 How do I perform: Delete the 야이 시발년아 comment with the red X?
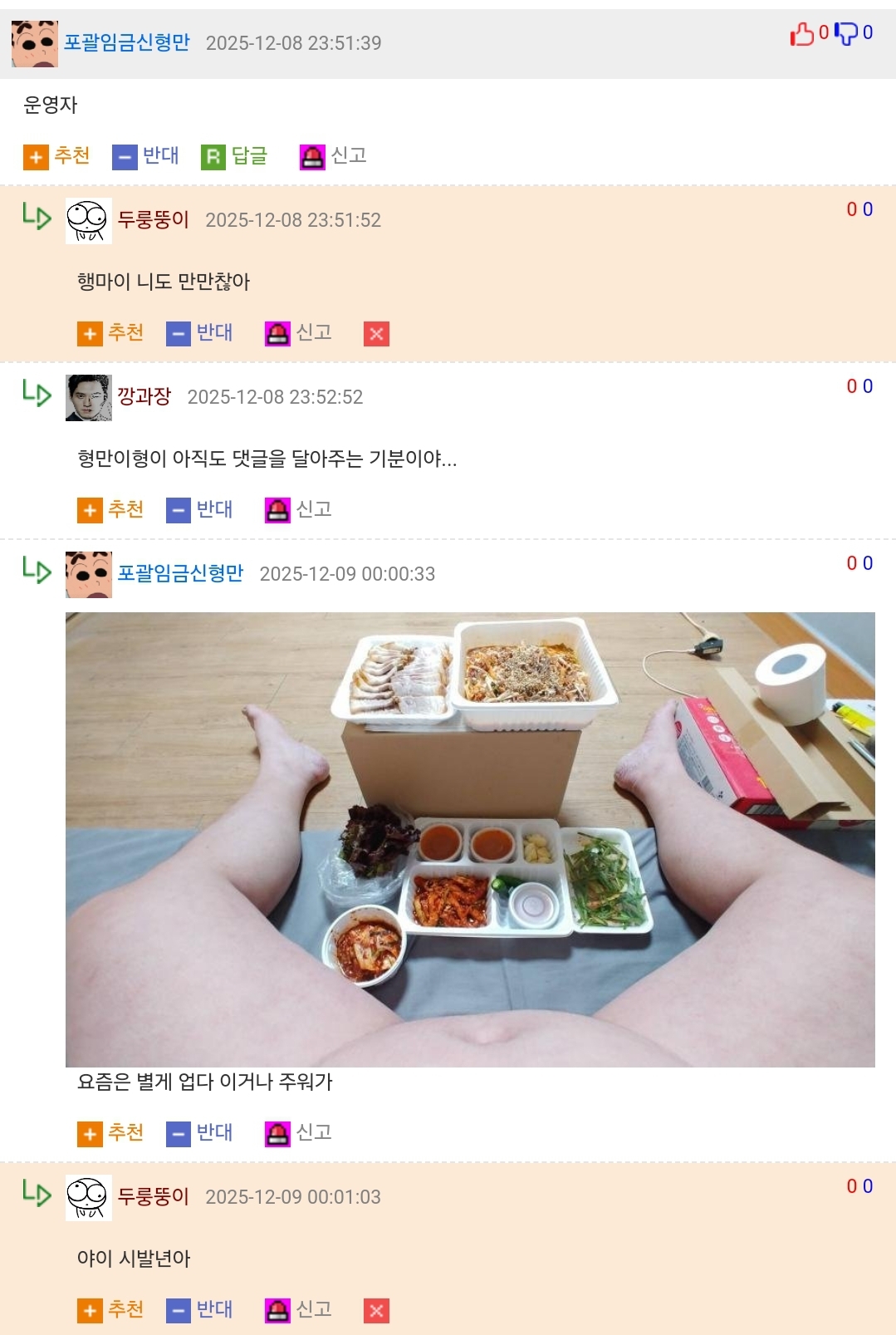tap(376, 1310)
